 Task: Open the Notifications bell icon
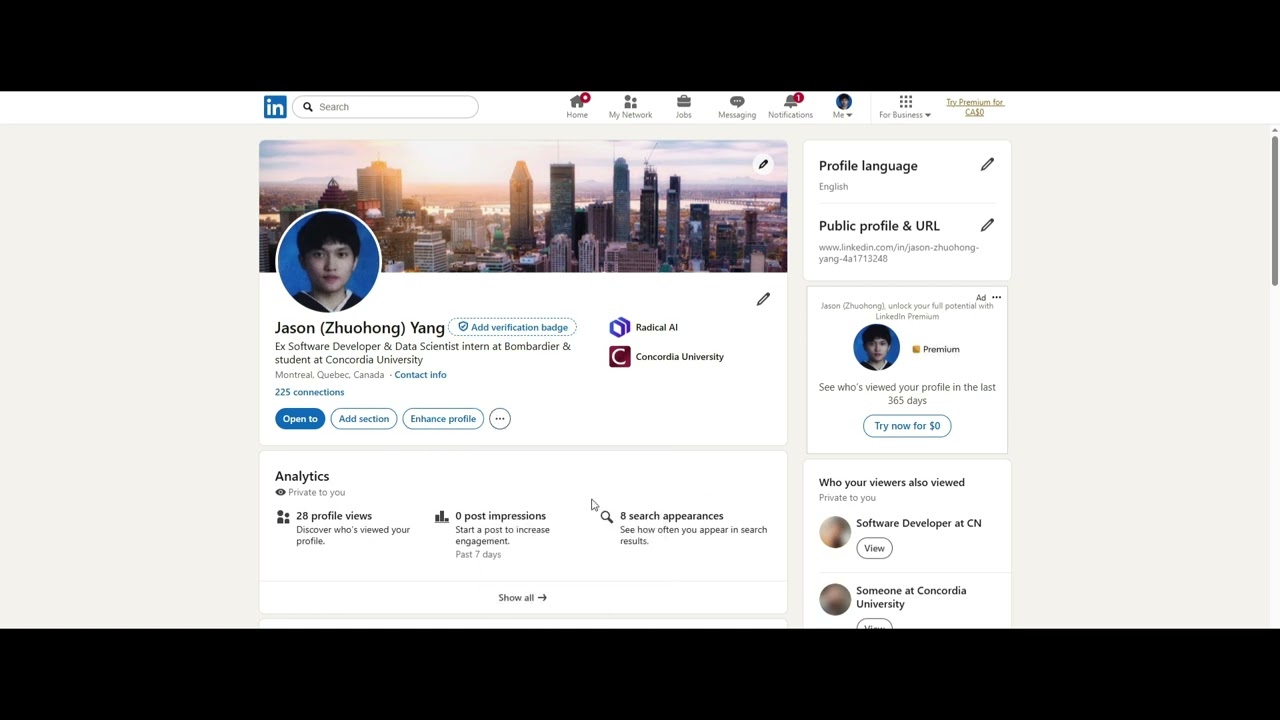click(790, 107)
